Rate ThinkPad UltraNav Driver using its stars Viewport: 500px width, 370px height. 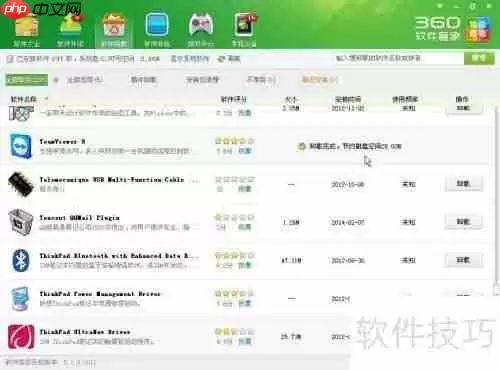click(235, 332)
